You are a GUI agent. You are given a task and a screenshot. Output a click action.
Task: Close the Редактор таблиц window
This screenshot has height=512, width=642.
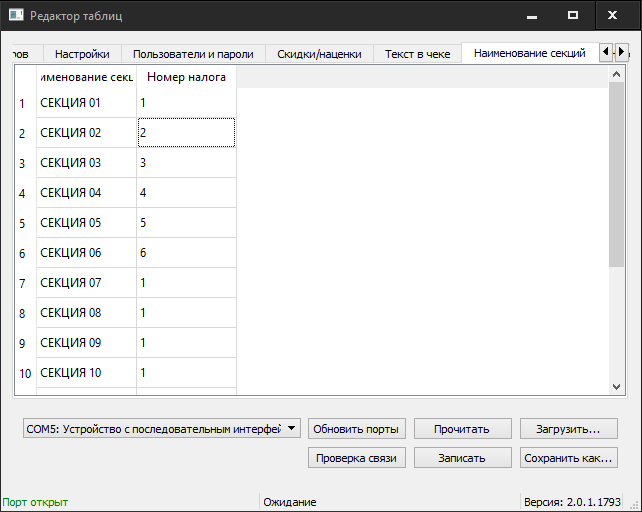(613, 16)
